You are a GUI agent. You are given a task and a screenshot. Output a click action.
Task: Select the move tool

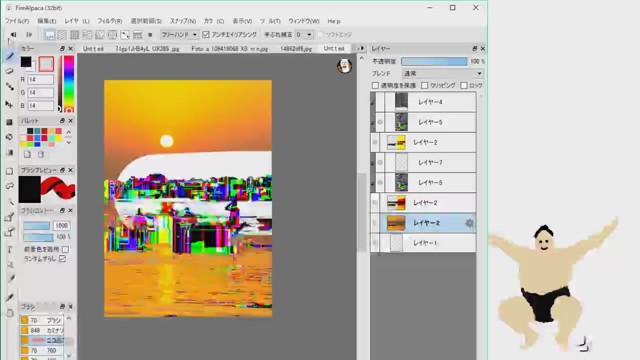pyautogui.click(x=9, y=105)
